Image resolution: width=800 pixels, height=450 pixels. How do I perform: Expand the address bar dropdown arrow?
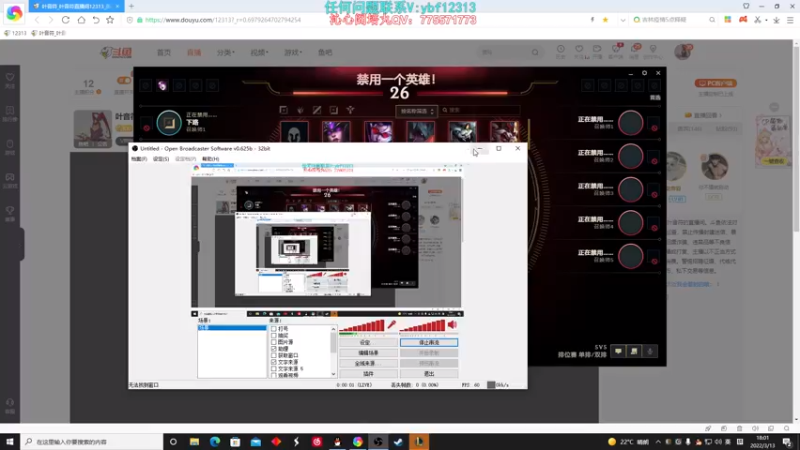point(622,20)
